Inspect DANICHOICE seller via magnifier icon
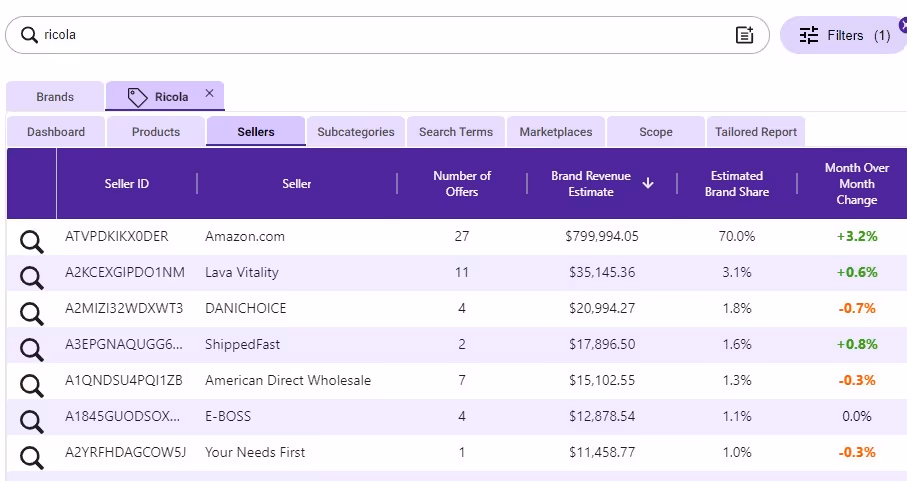The image size is (907, 481). tap(32, 314)
